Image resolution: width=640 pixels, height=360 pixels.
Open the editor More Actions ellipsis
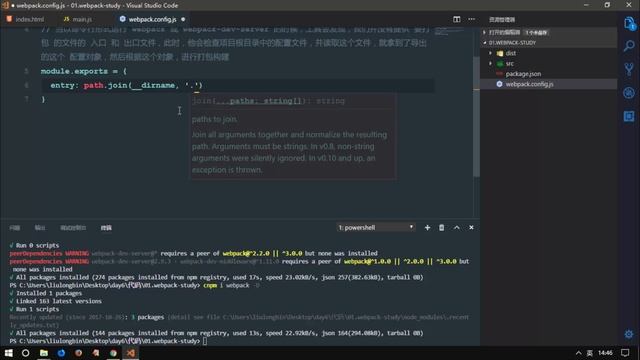[471, 19]
